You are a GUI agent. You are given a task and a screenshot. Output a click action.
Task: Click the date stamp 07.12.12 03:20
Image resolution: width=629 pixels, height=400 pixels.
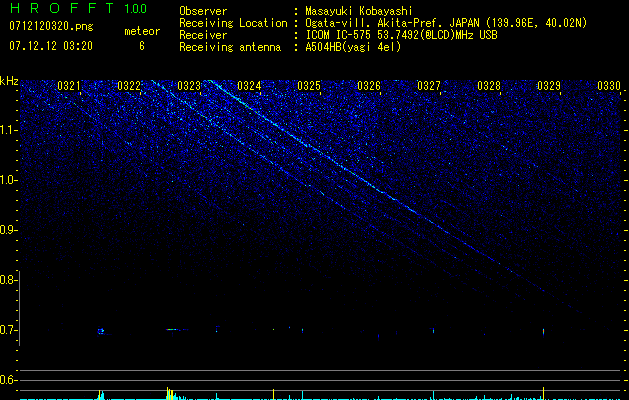coord(51,46)
